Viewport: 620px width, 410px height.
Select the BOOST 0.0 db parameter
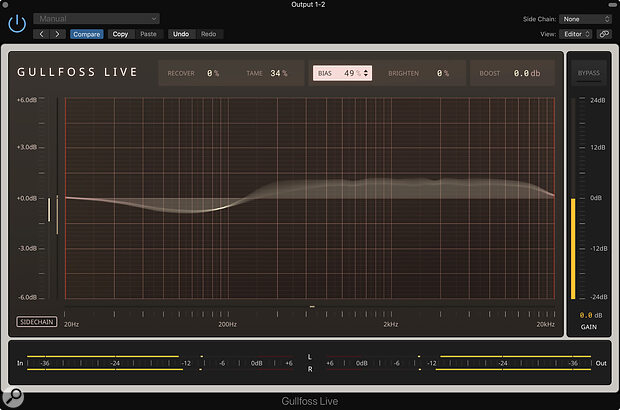click(510, 73)
